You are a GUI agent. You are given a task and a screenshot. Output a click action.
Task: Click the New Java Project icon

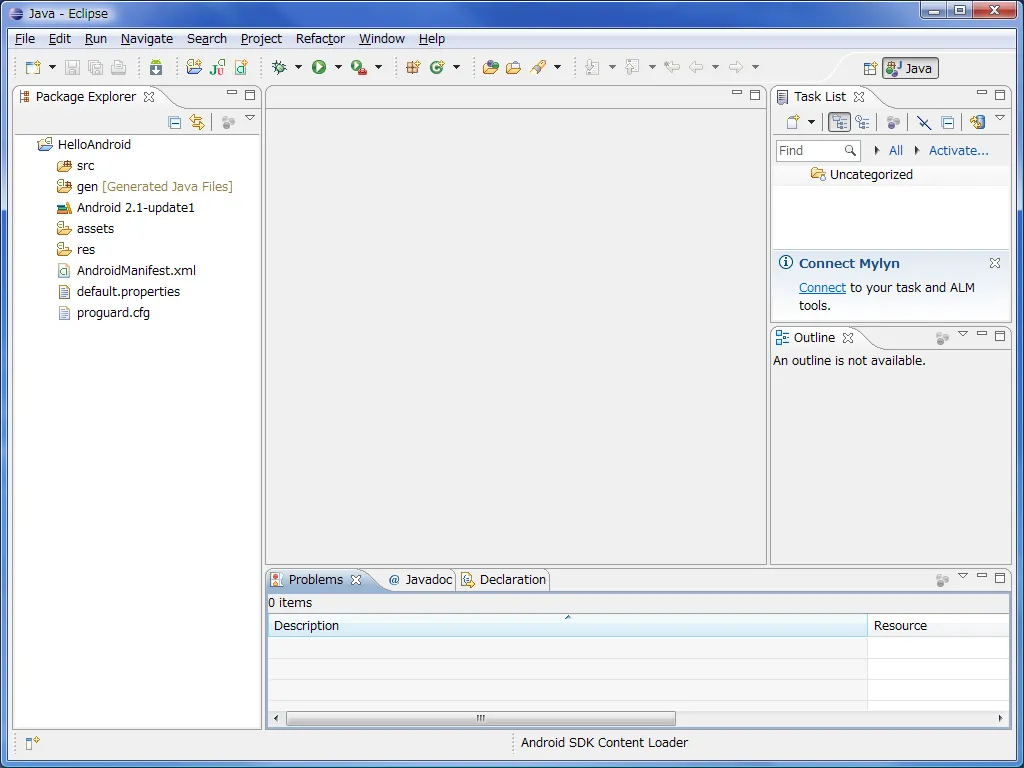(194, 67)
